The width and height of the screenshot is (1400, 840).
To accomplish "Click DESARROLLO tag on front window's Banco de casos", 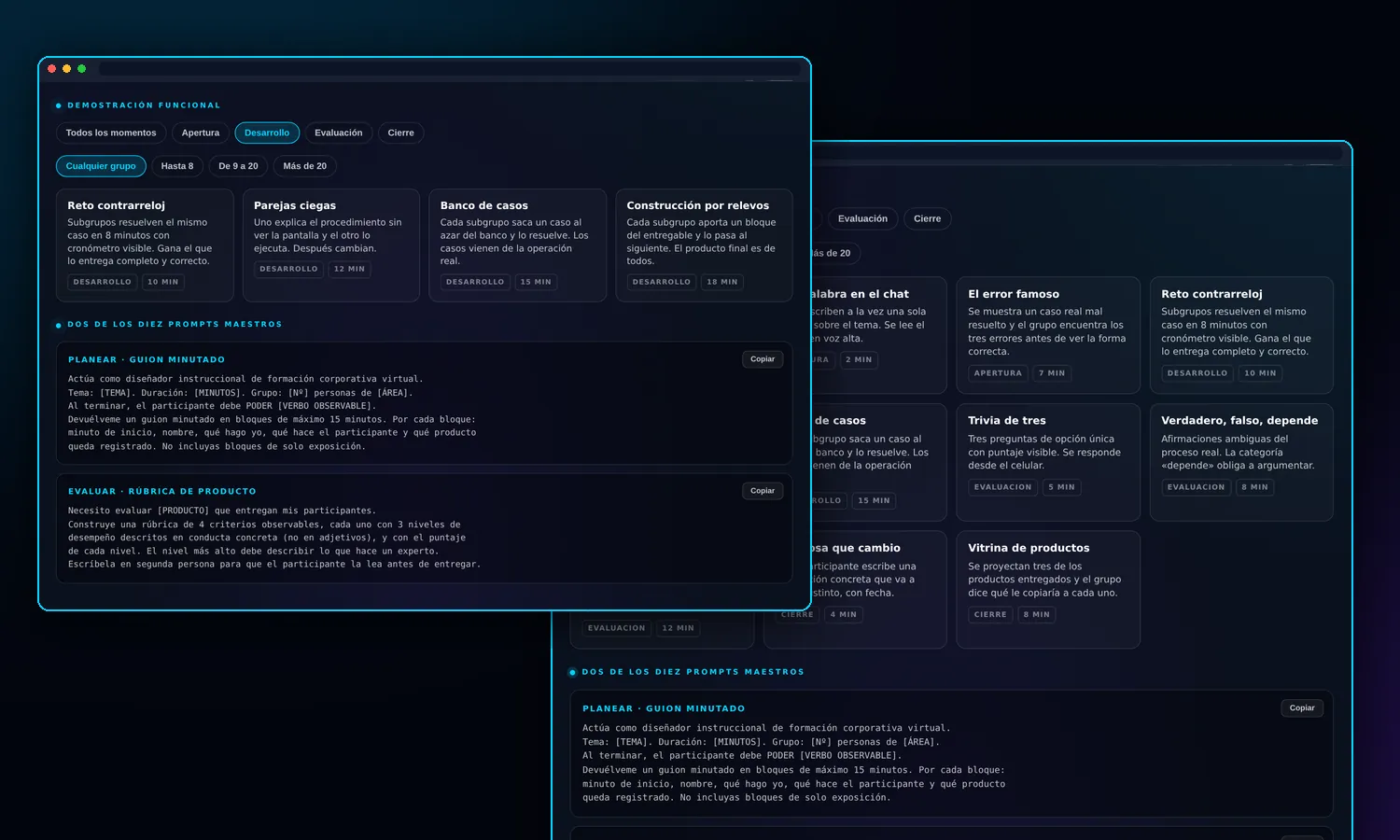I will [475, 282].
